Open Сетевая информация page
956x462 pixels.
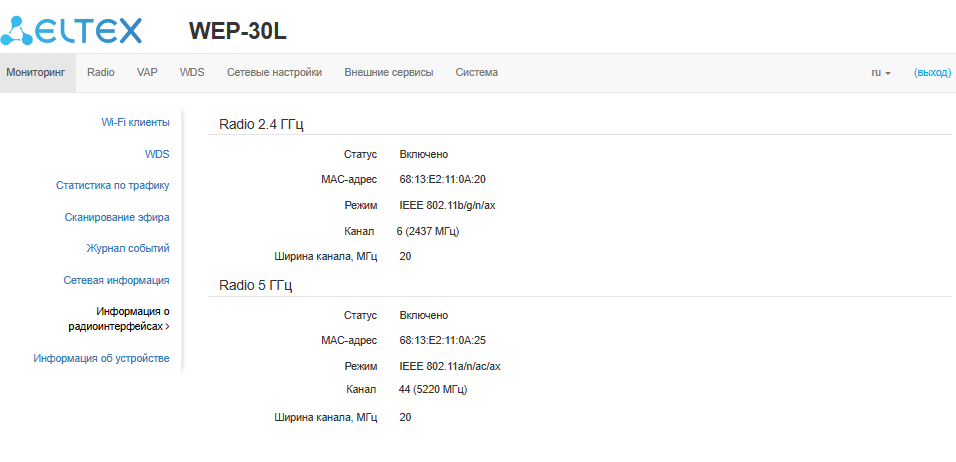click(x=116, y=280)
